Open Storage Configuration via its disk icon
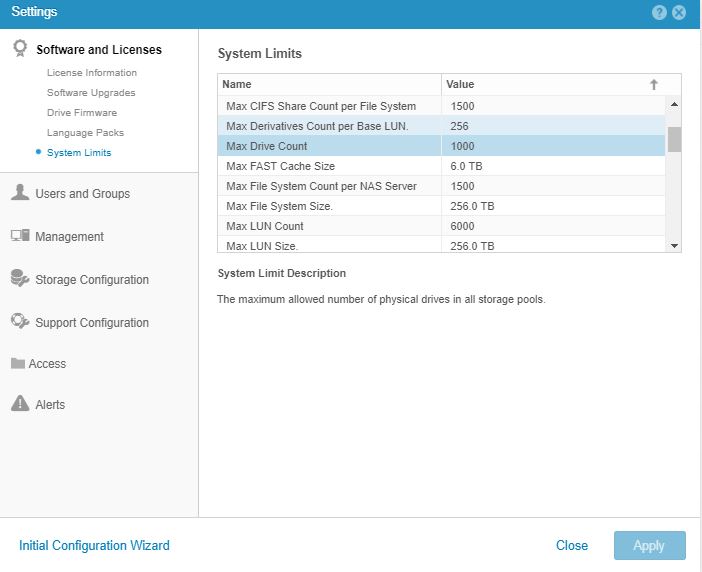The image size is (702, 572). 19,279
